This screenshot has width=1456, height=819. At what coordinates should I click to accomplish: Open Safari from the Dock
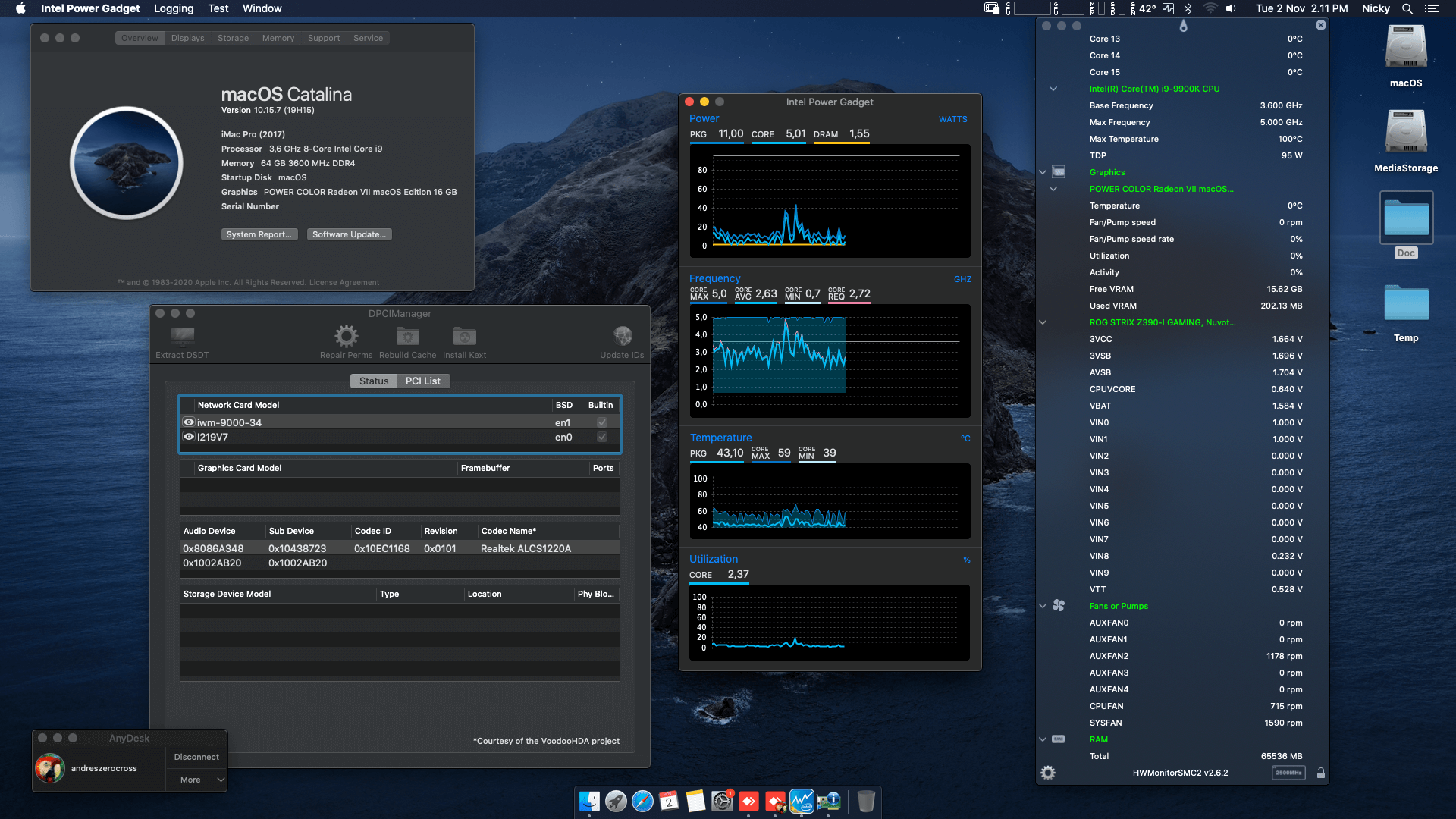pyautogui.click(x=642, y=801)
